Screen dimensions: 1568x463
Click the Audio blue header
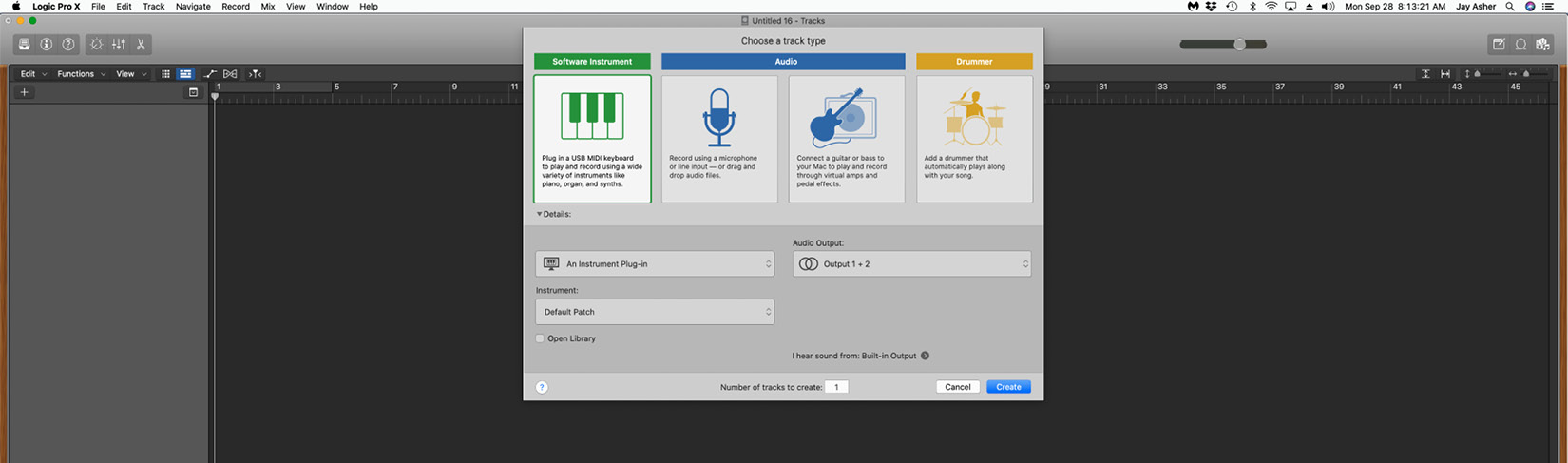coord(783,62)
